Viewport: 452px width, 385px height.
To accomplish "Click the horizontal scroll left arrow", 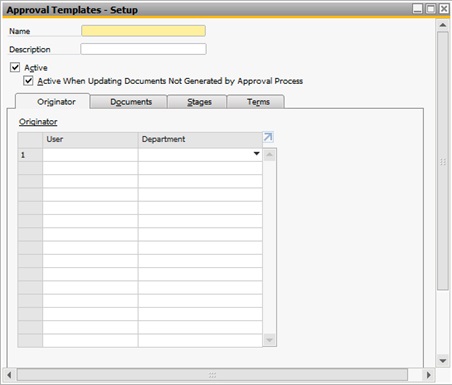I will (9, 375).
